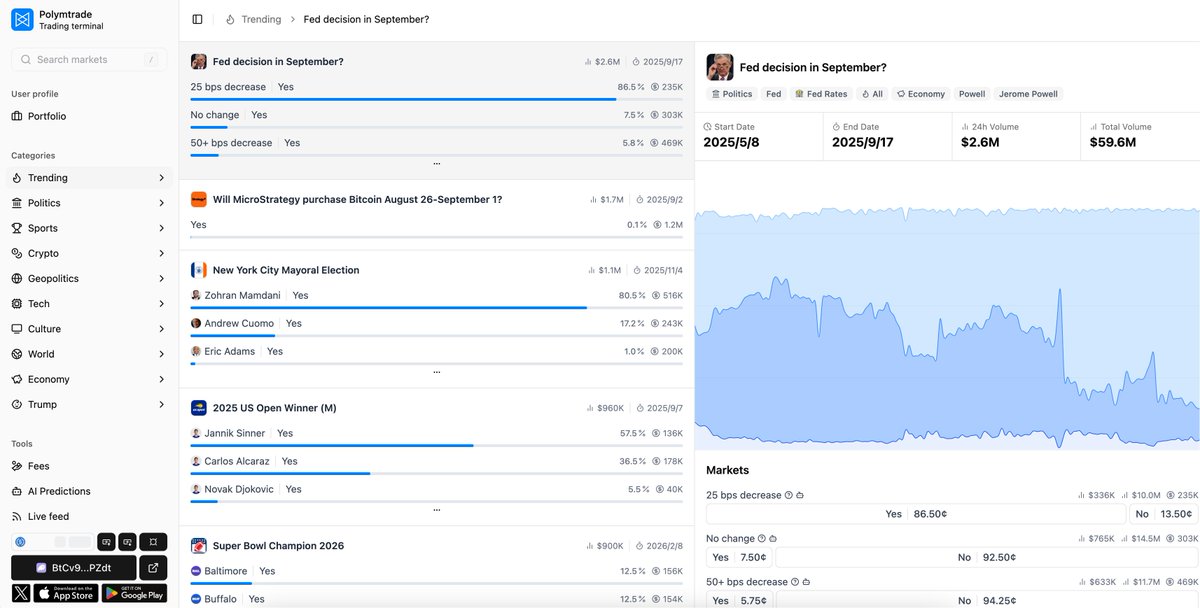Screen dimensions: 1200x608
Task: Click the help icon next to No change
Action: 762,538
